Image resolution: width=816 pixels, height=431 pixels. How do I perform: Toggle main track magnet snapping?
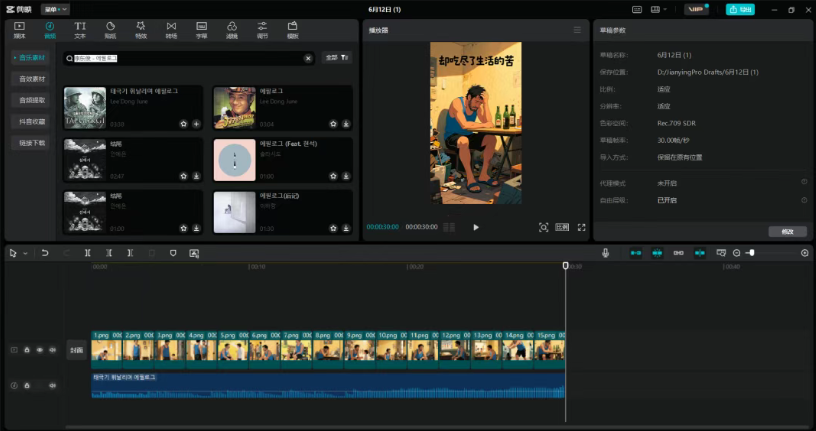click(636, 253)
